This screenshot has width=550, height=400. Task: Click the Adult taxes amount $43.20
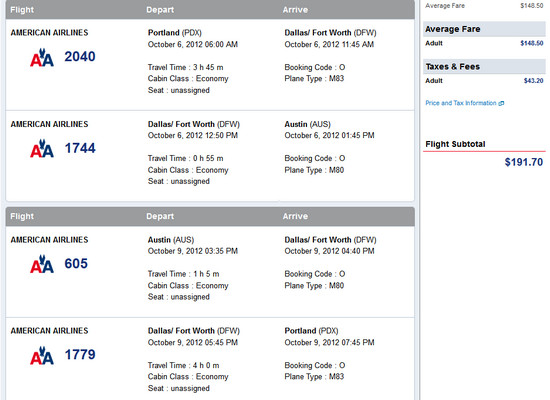534,81
